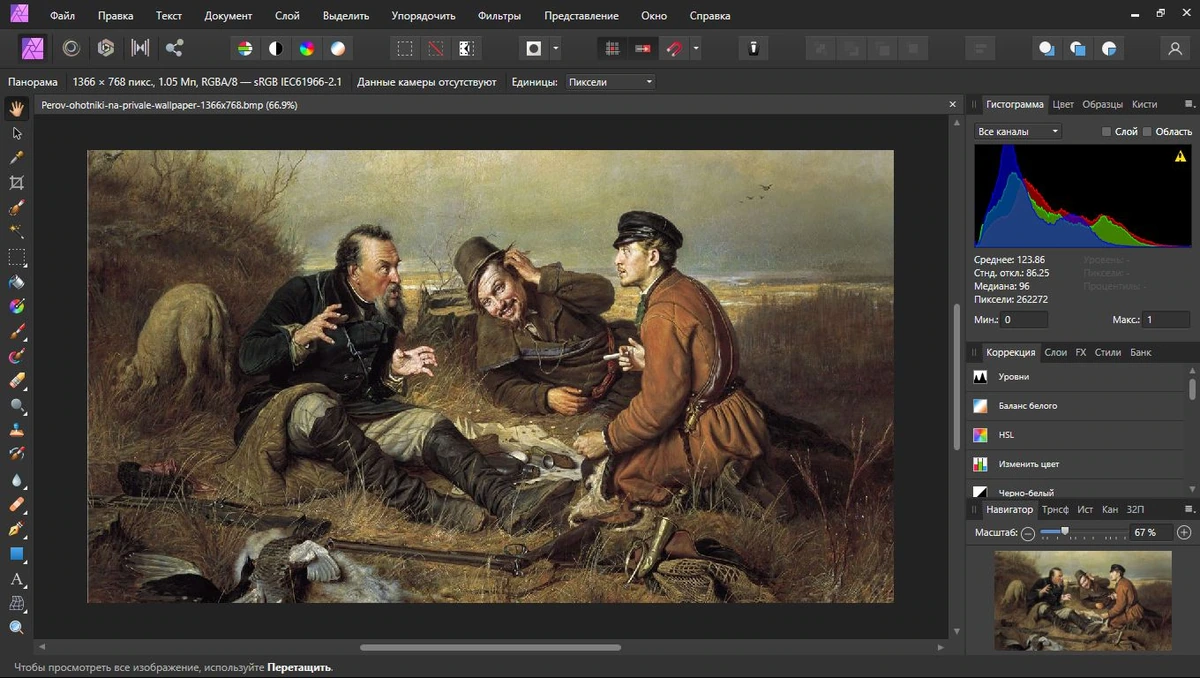Click the Invert Selection toolbar icon
Screen dimensions: 1200x678
click(466, 47)
